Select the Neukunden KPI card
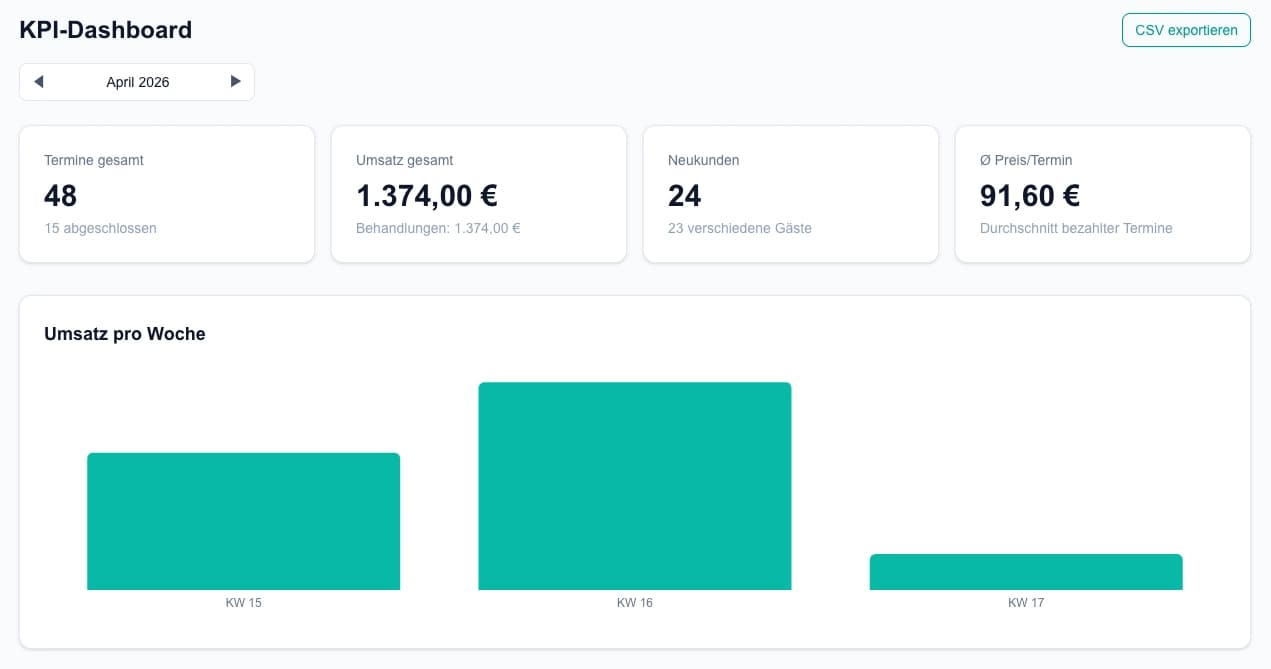 [790, 193]
